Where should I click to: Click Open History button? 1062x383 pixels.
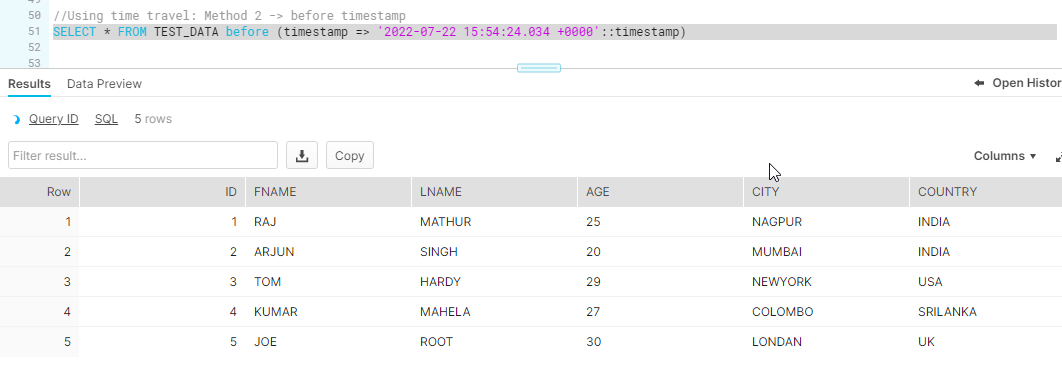point(1018,83)
